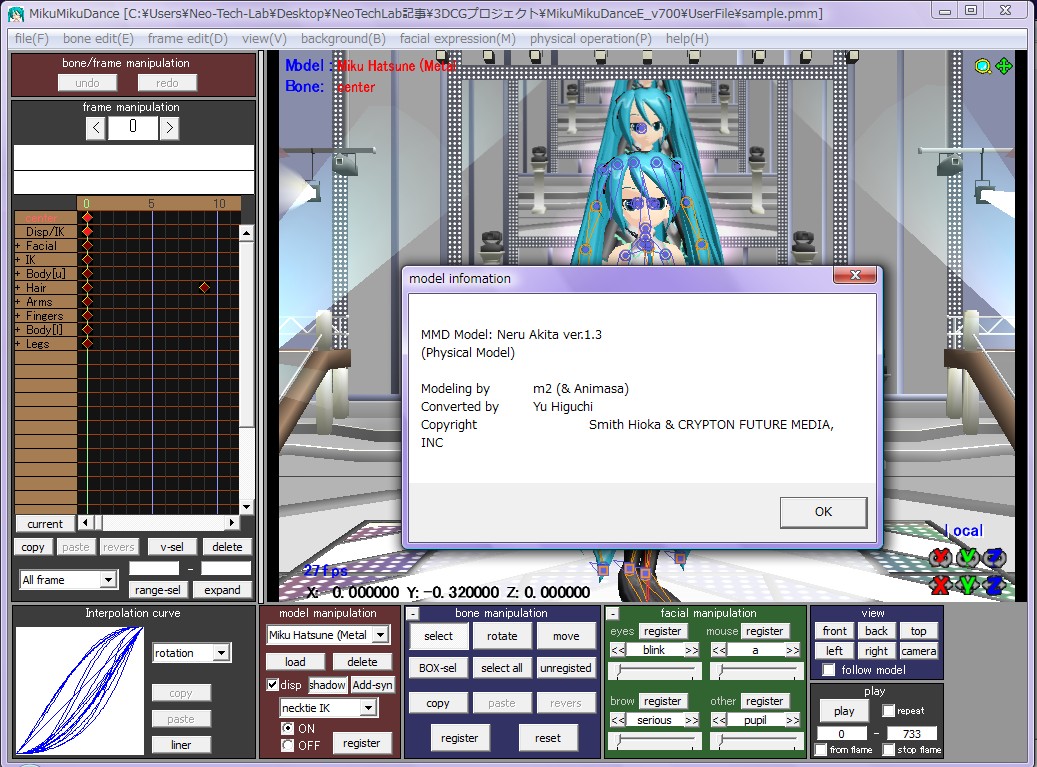Click the green Y icon in lower Local axis row
1037x767 pixels.
(x=967, y=585)
